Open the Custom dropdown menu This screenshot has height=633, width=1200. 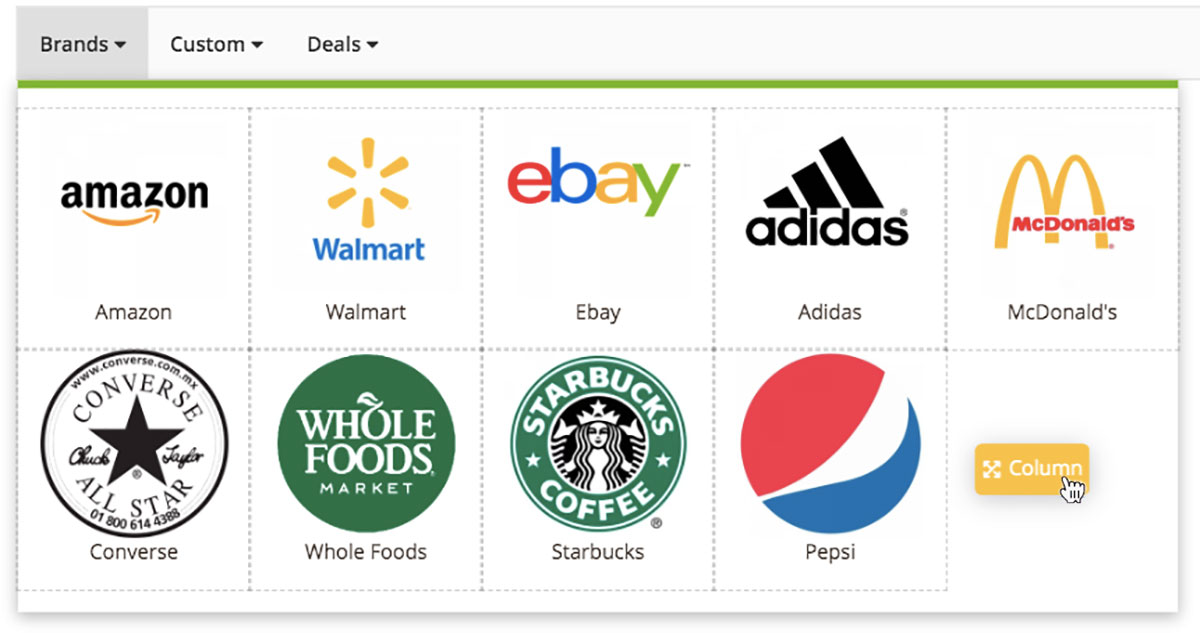(216, 44)
